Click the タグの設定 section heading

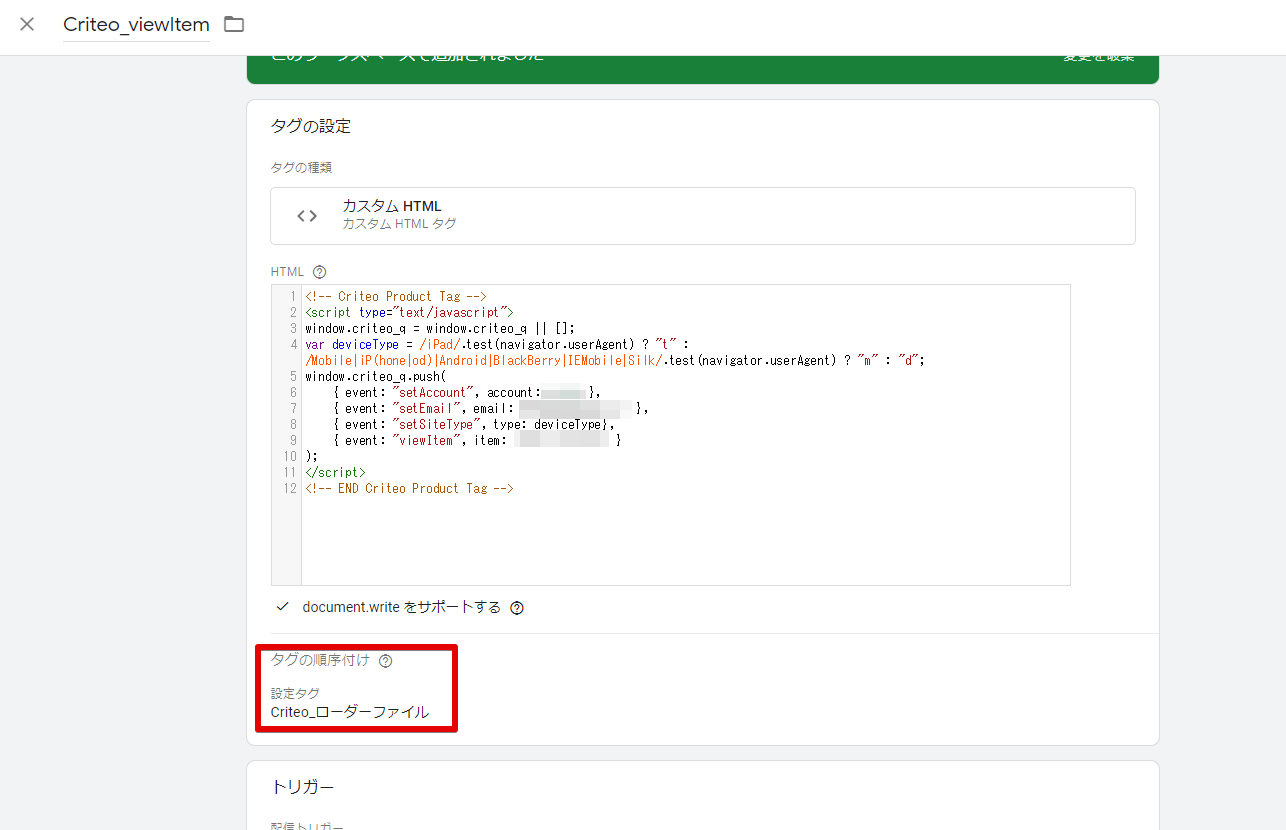311,126
